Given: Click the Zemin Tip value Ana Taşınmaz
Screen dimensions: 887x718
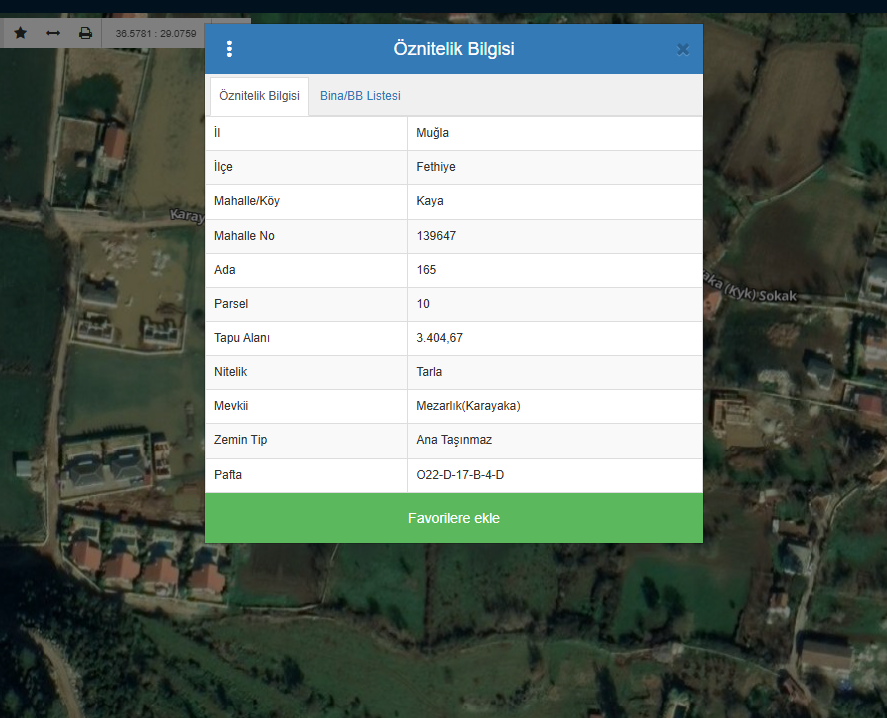Looking at the screenshot, I should click(454, 440).
